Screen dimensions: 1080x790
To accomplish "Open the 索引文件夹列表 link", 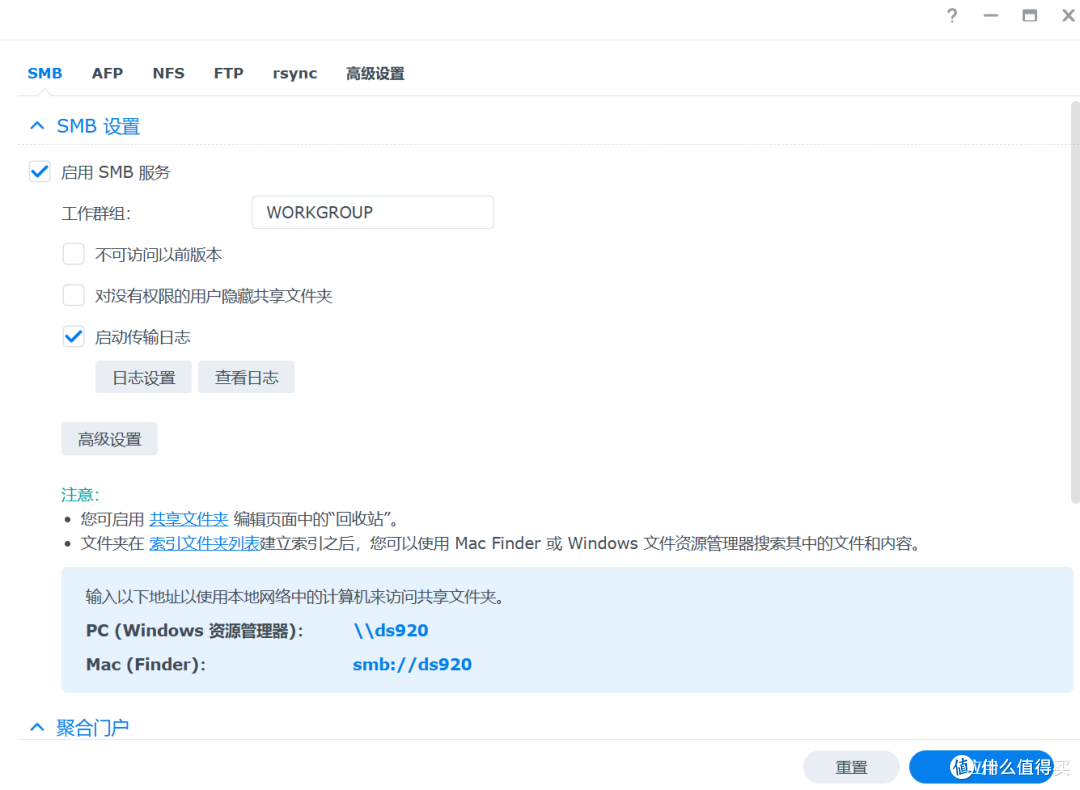I will tap(204, 543).
